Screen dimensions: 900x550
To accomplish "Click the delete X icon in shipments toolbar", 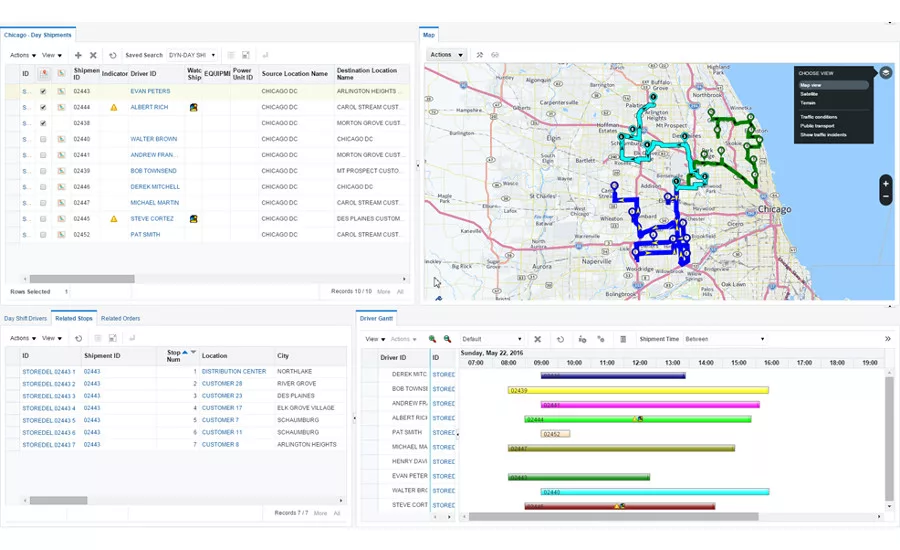I will click(93, 55).
